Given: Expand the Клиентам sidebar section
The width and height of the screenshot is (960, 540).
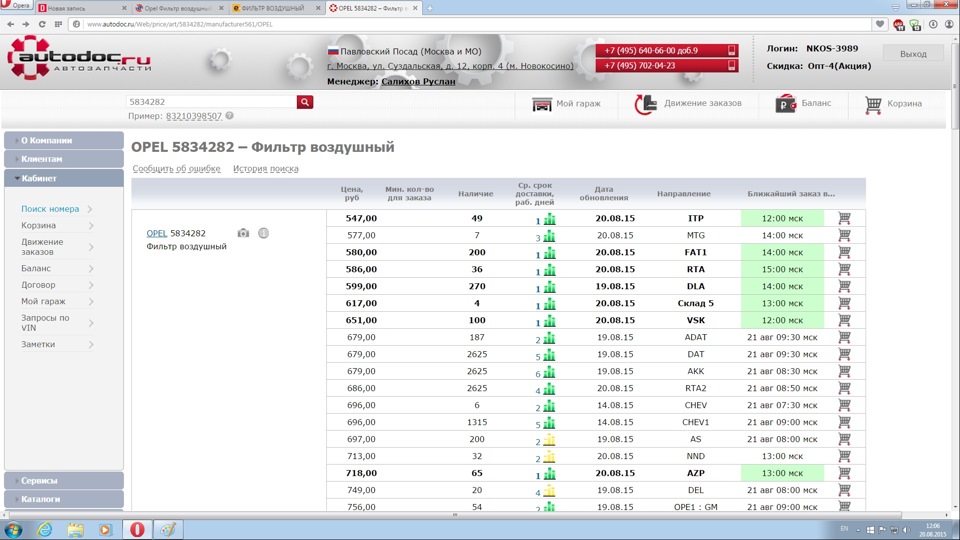Looking at the screenshot, I should pyautogui.click(x=63, y=160).
